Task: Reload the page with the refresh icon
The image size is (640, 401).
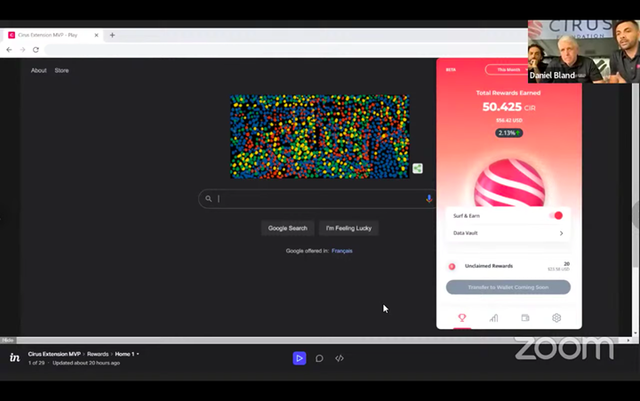Action: pos(36,49)
